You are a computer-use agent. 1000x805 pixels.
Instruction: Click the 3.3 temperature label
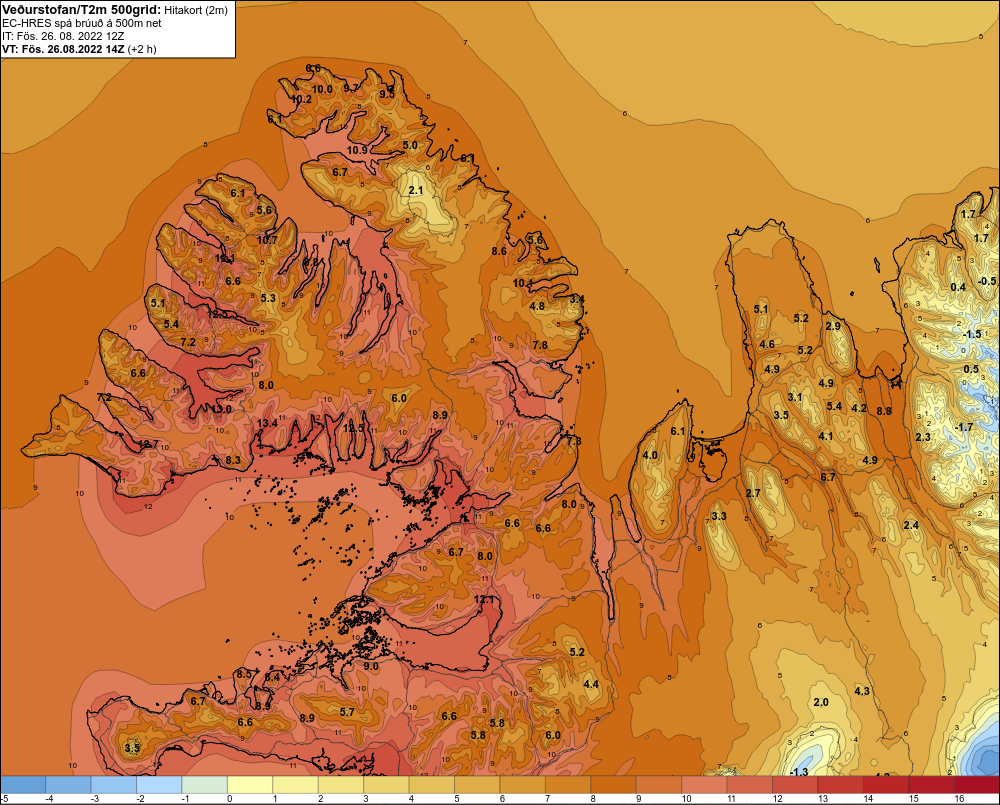tap(719, 516)
